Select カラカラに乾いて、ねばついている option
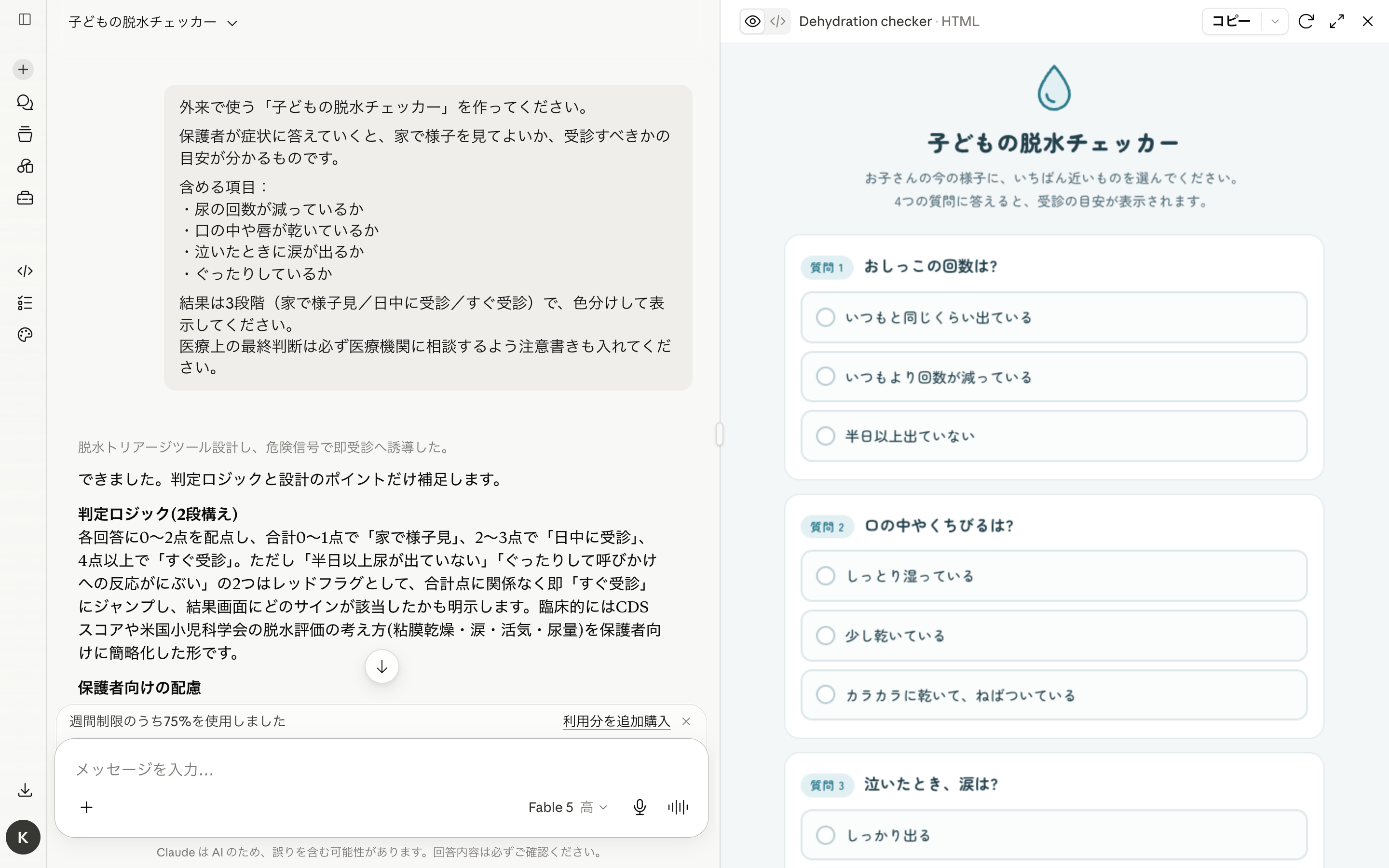 point(1054,694)
